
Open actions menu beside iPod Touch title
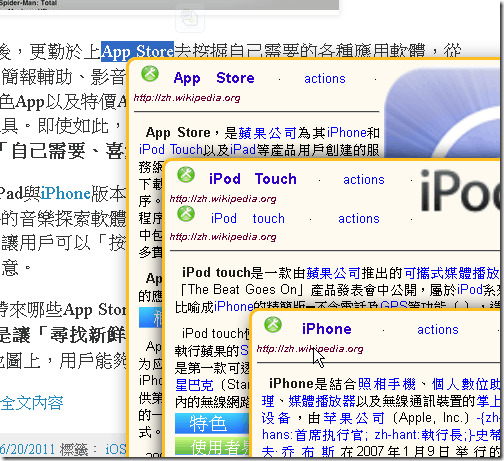pos(364,180)
